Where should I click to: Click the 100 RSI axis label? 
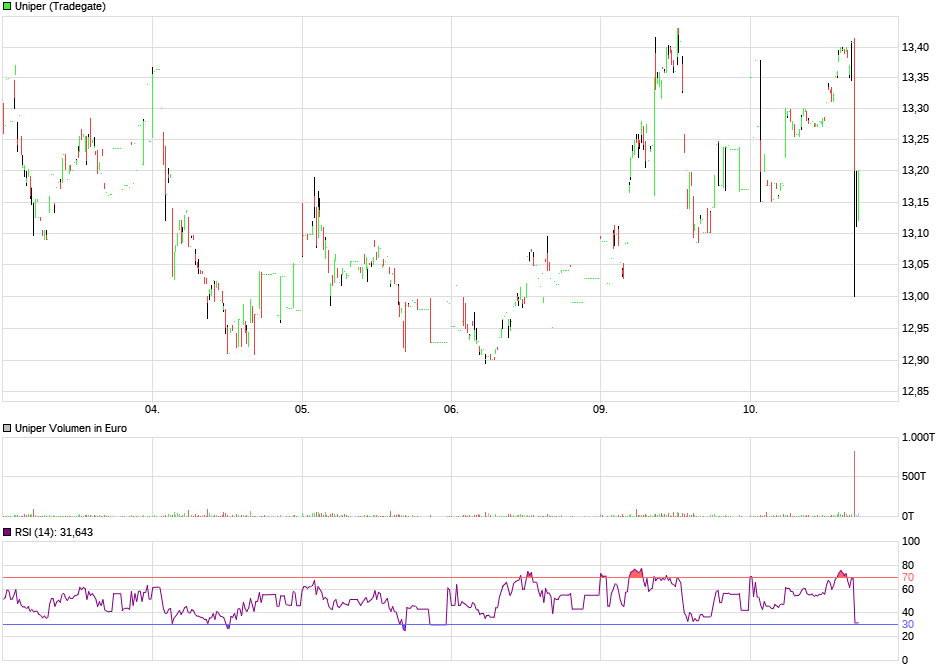click(911, 541)
